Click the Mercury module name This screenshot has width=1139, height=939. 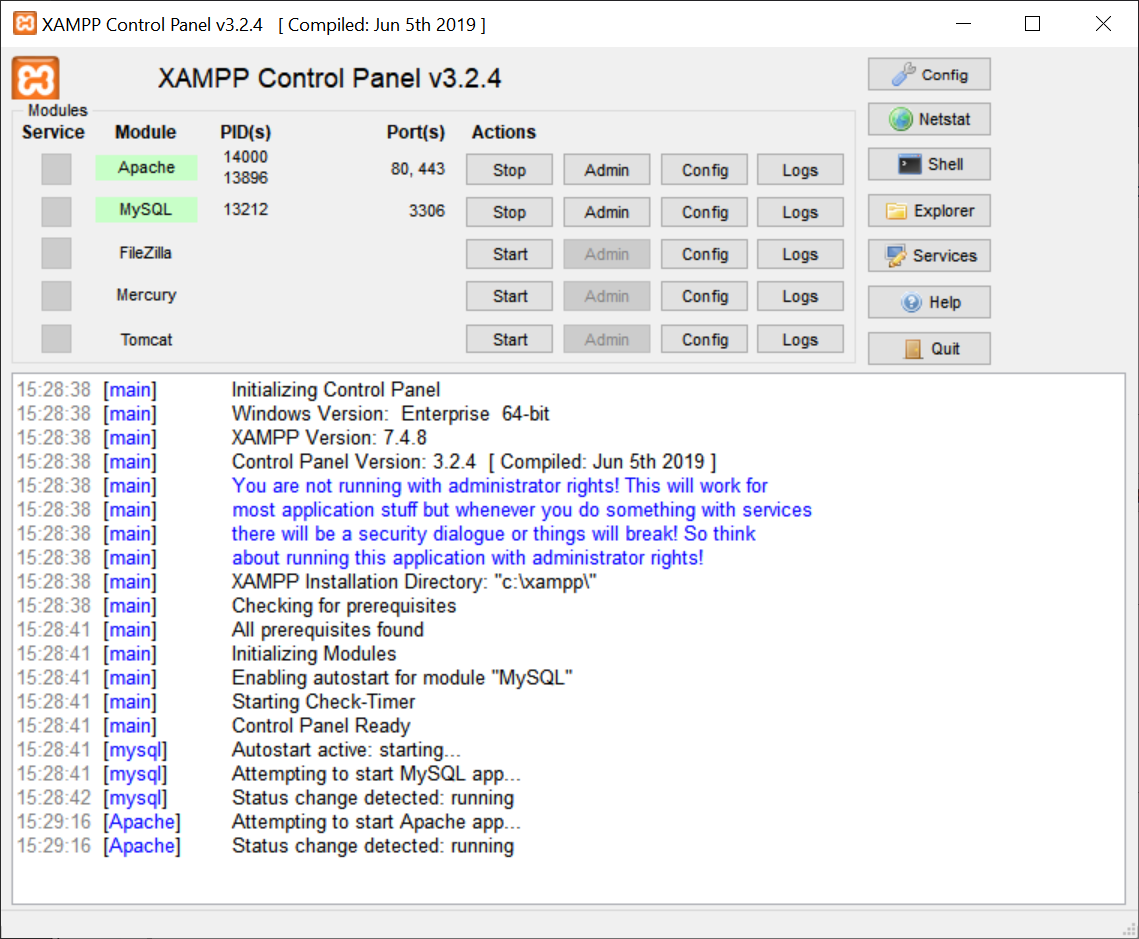click(x=146, y=295)
